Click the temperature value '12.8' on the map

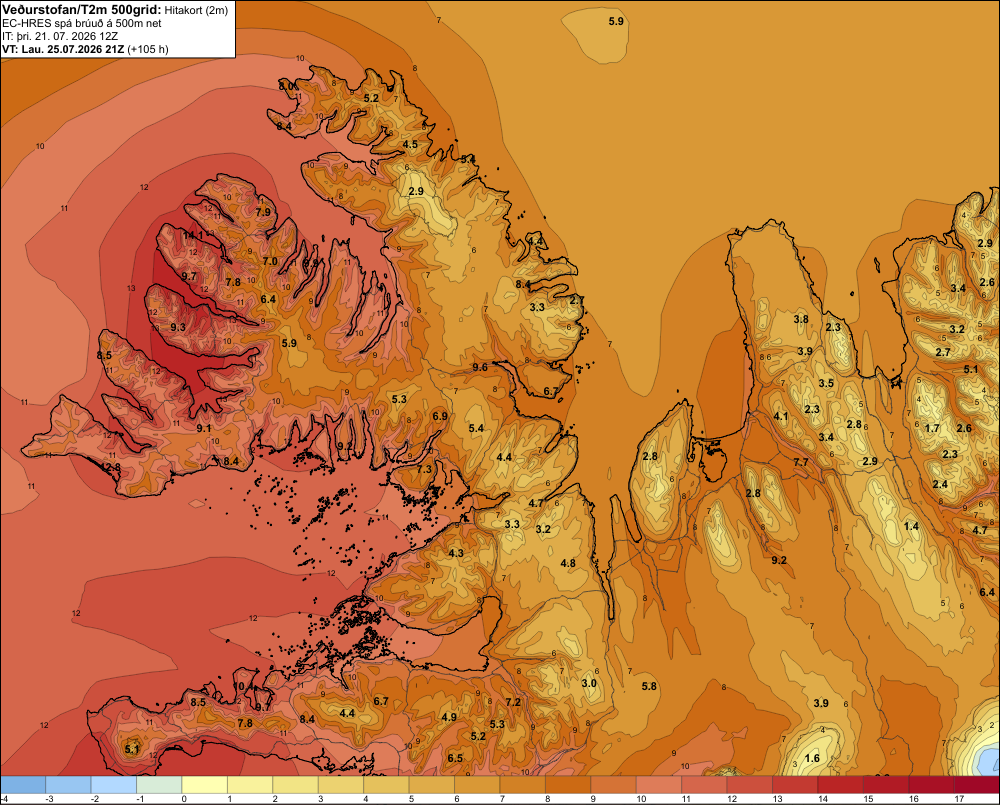[110, 468]
